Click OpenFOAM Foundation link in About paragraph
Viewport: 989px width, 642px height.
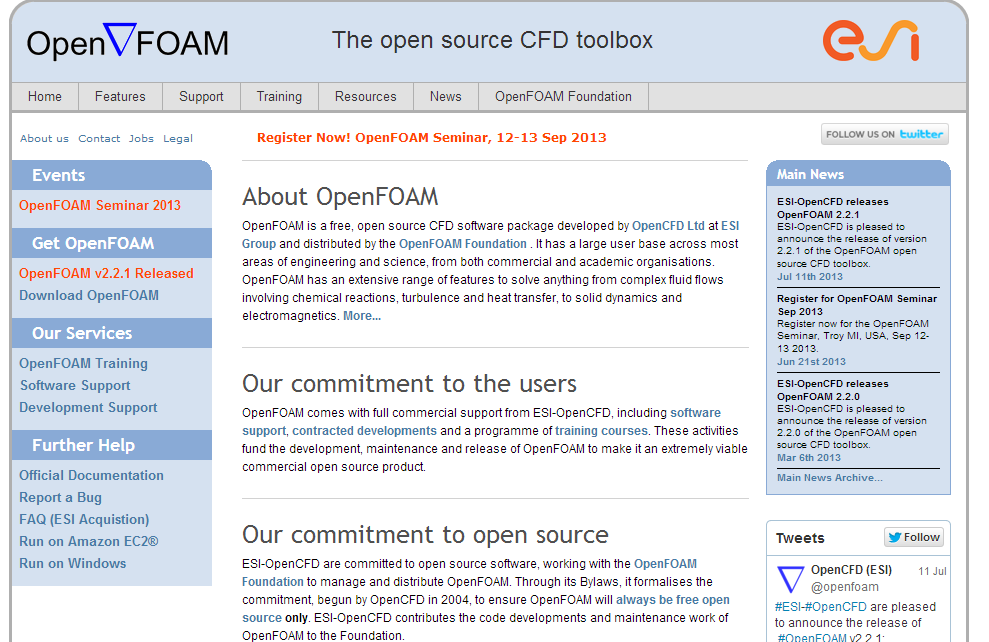(462, 244)
